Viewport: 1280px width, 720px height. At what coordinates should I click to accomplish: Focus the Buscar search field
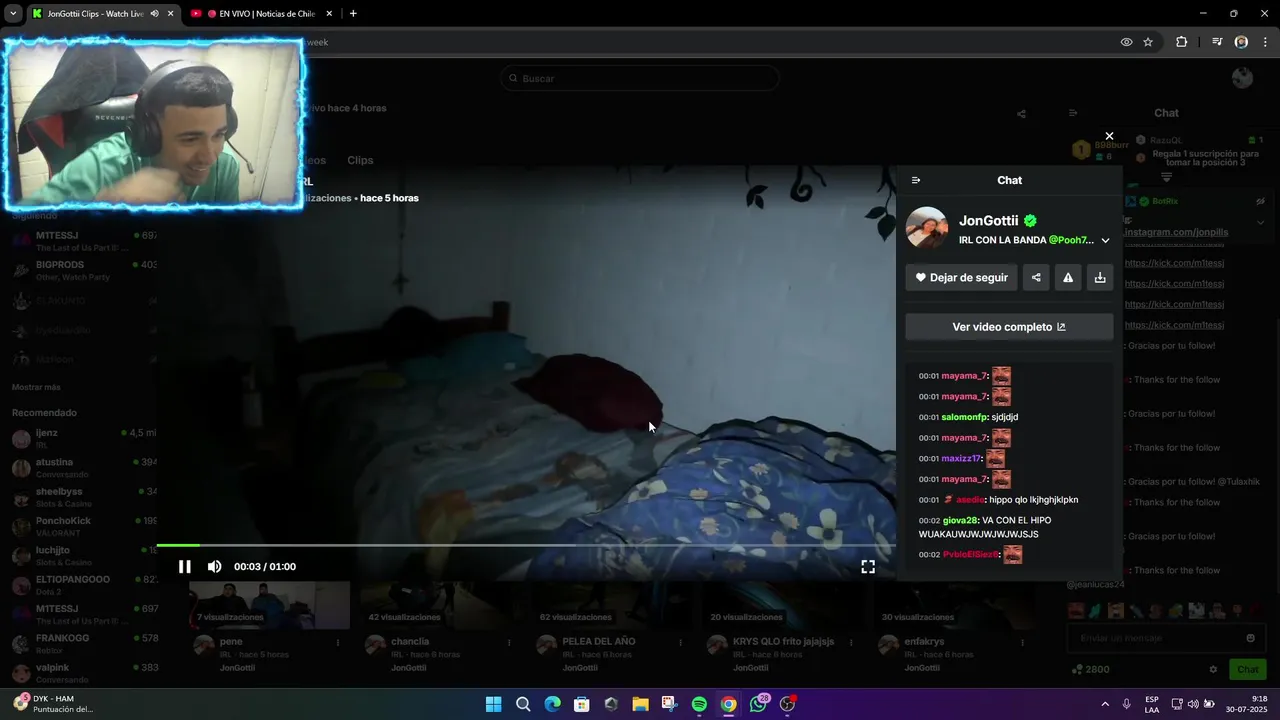point(640,78)
